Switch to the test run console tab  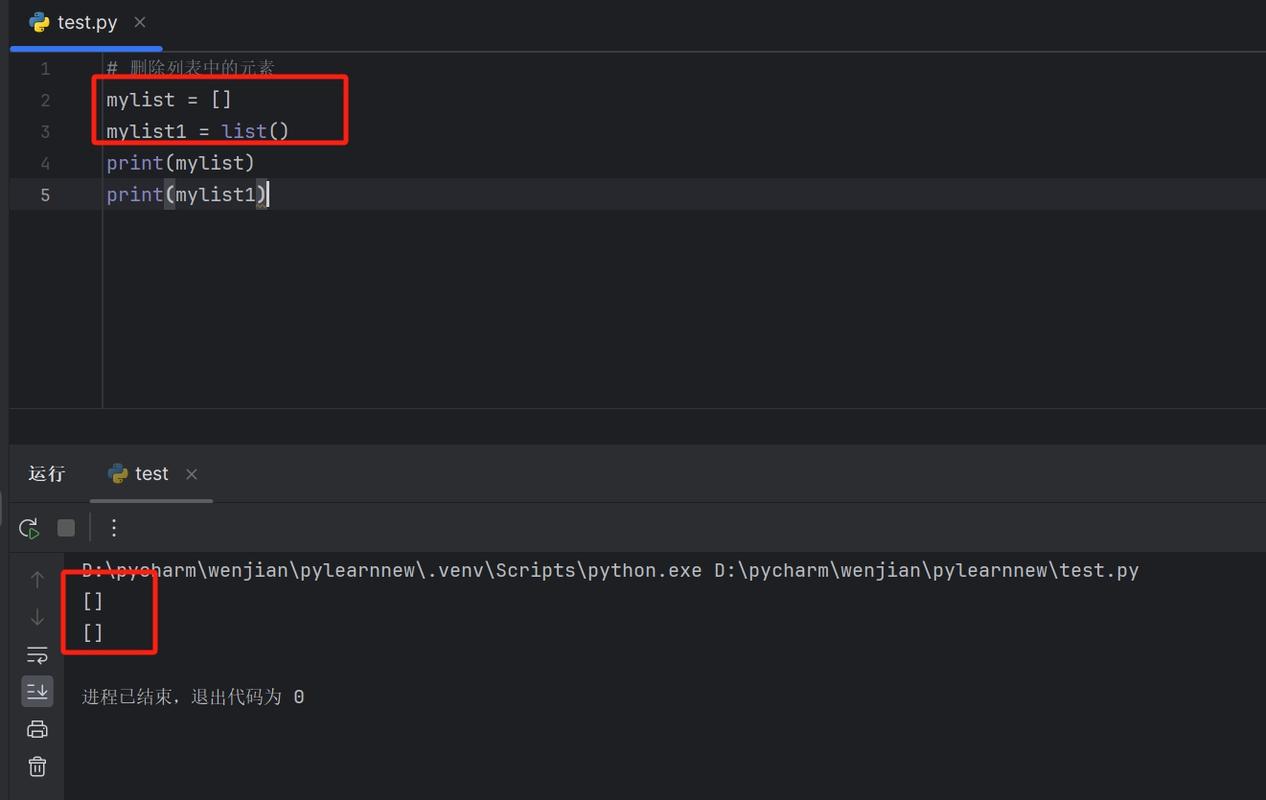pos(151,474)
